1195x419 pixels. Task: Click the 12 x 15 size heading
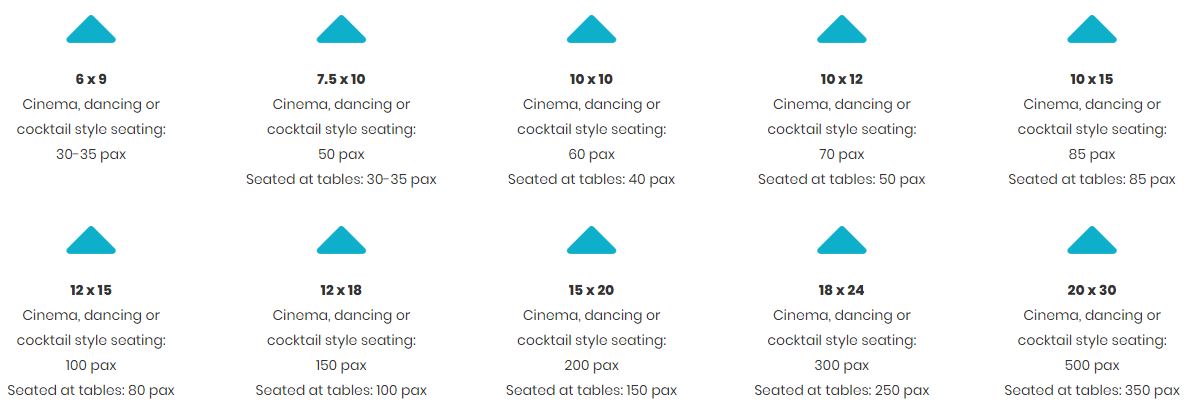coord(91,290)
